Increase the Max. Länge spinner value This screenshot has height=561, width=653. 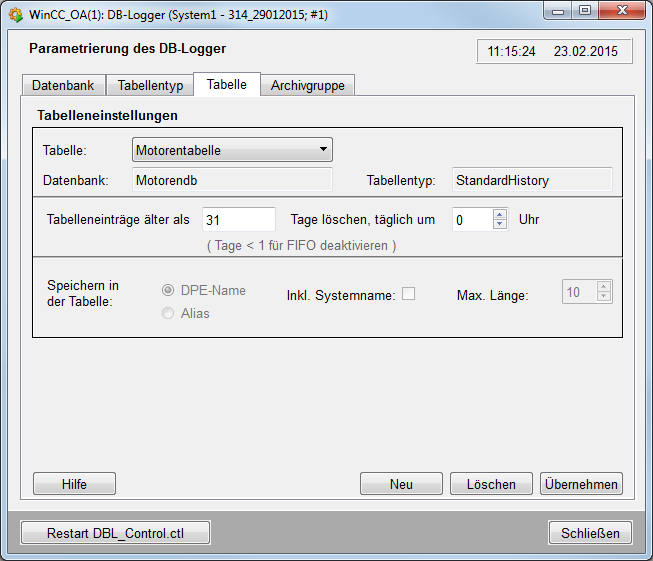coord(603,287)
